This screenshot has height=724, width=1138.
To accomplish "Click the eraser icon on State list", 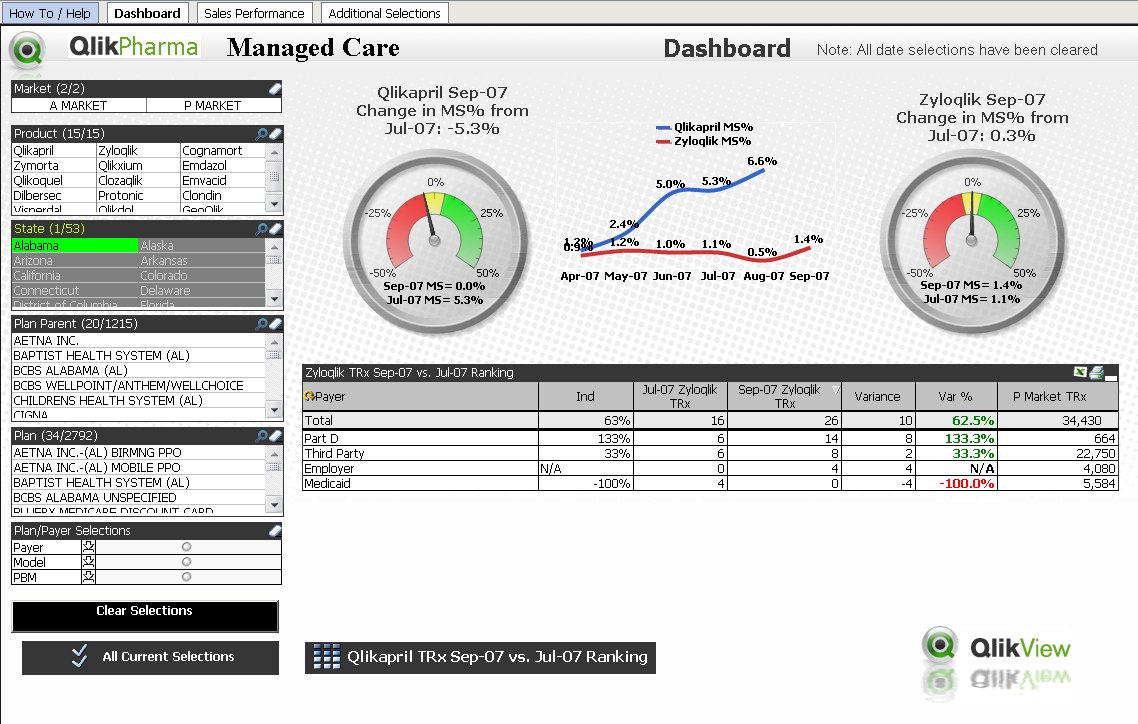I will click(275, 229).
